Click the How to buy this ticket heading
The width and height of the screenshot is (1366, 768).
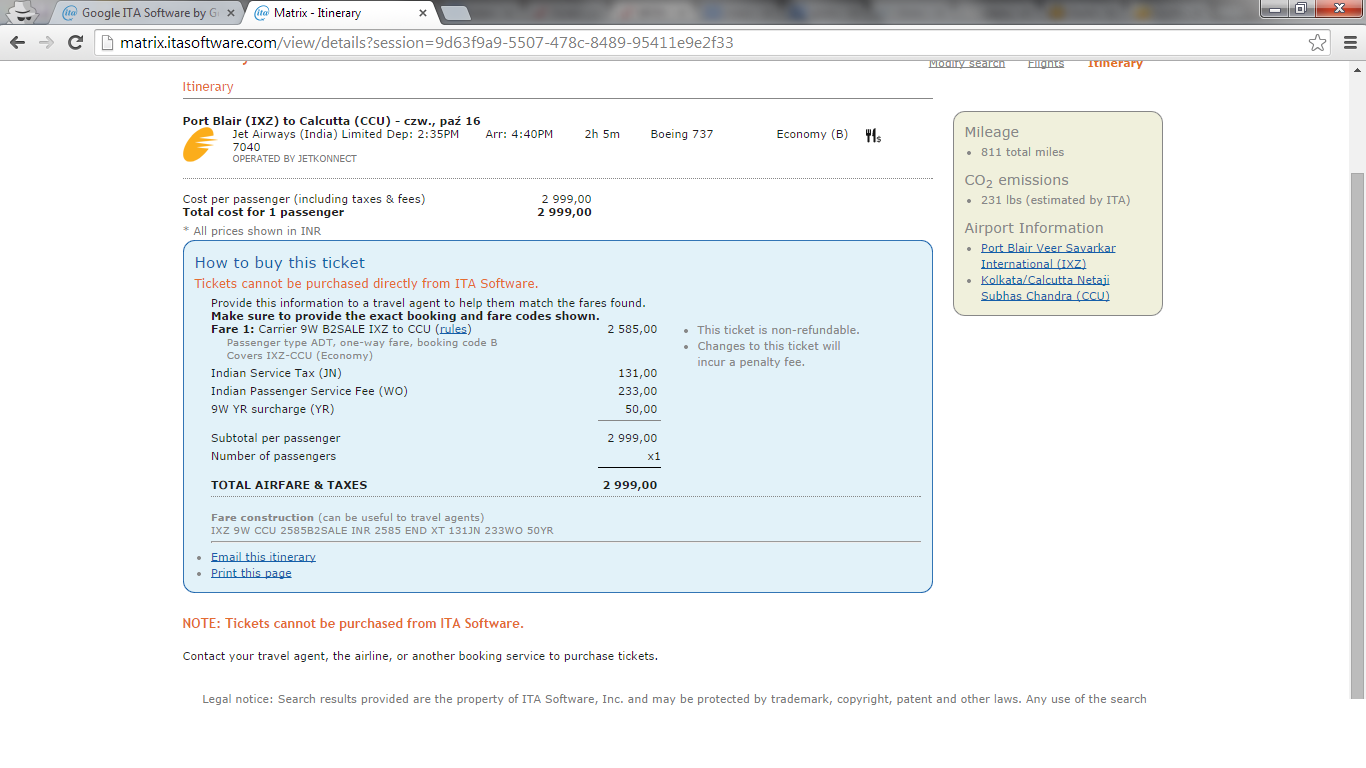[280, 263]
